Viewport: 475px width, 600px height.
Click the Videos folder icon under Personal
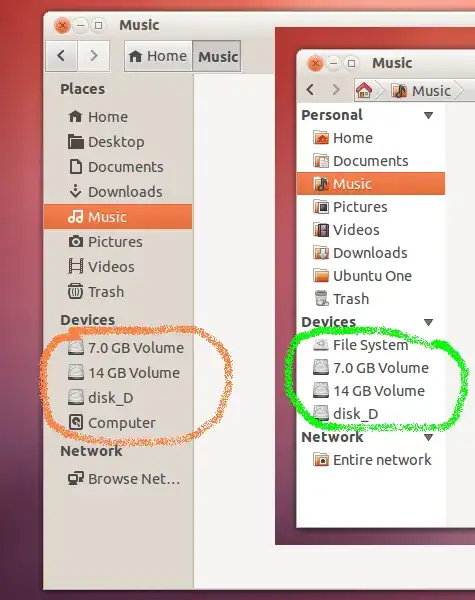click(321, 230)
